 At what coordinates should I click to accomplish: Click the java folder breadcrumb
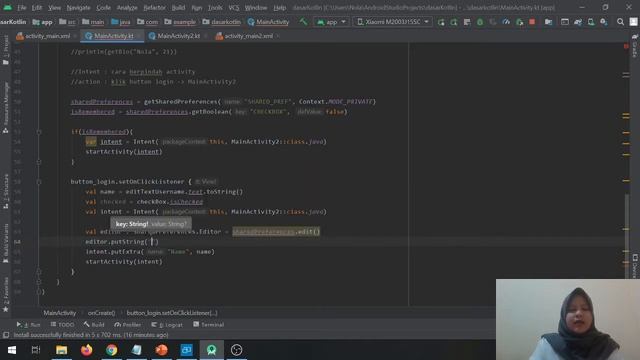[121, 22]
